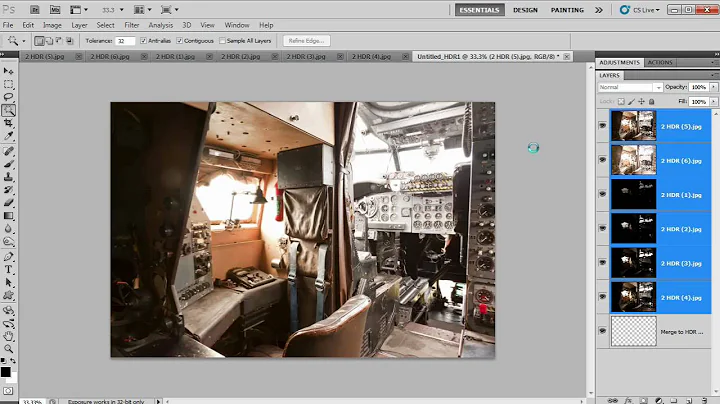720x404 pixels.
Task: Select the Path Selection tool
Action: click(8, 282)
